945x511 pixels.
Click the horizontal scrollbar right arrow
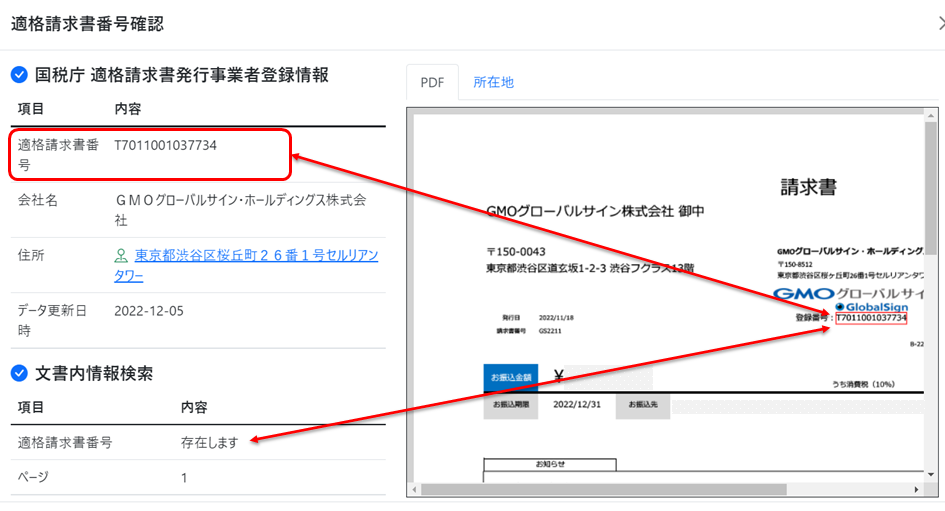coord(917,489)
